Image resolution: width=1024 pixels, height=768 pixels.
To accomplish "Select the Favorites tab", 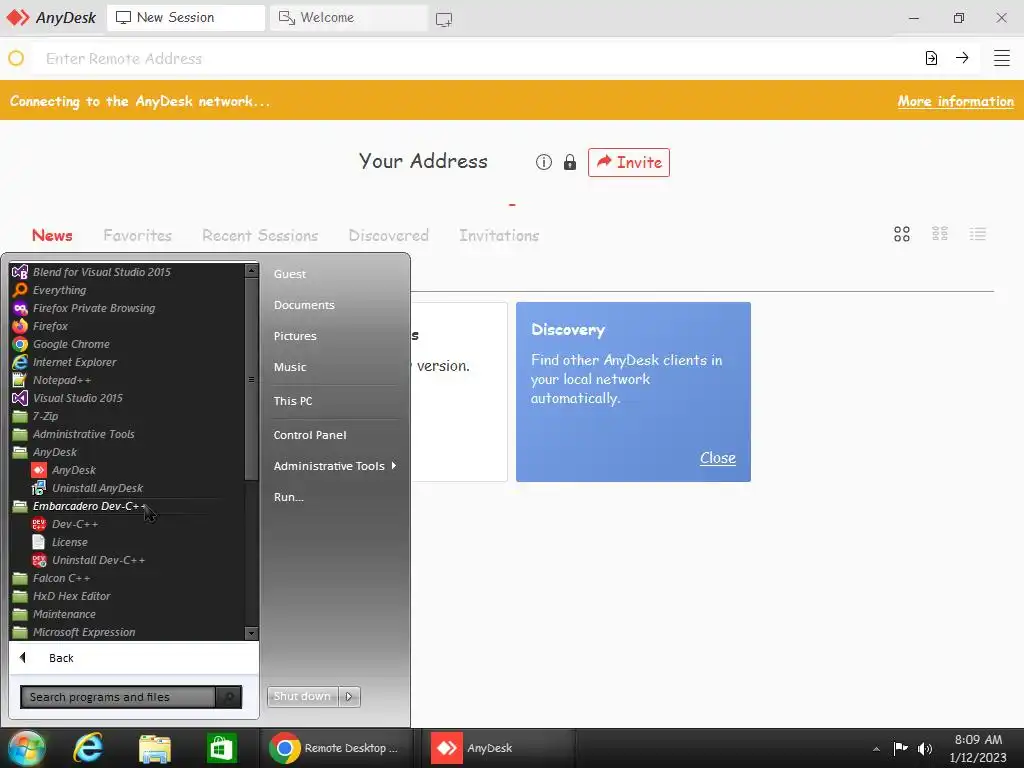I will (x=137, y=235).
